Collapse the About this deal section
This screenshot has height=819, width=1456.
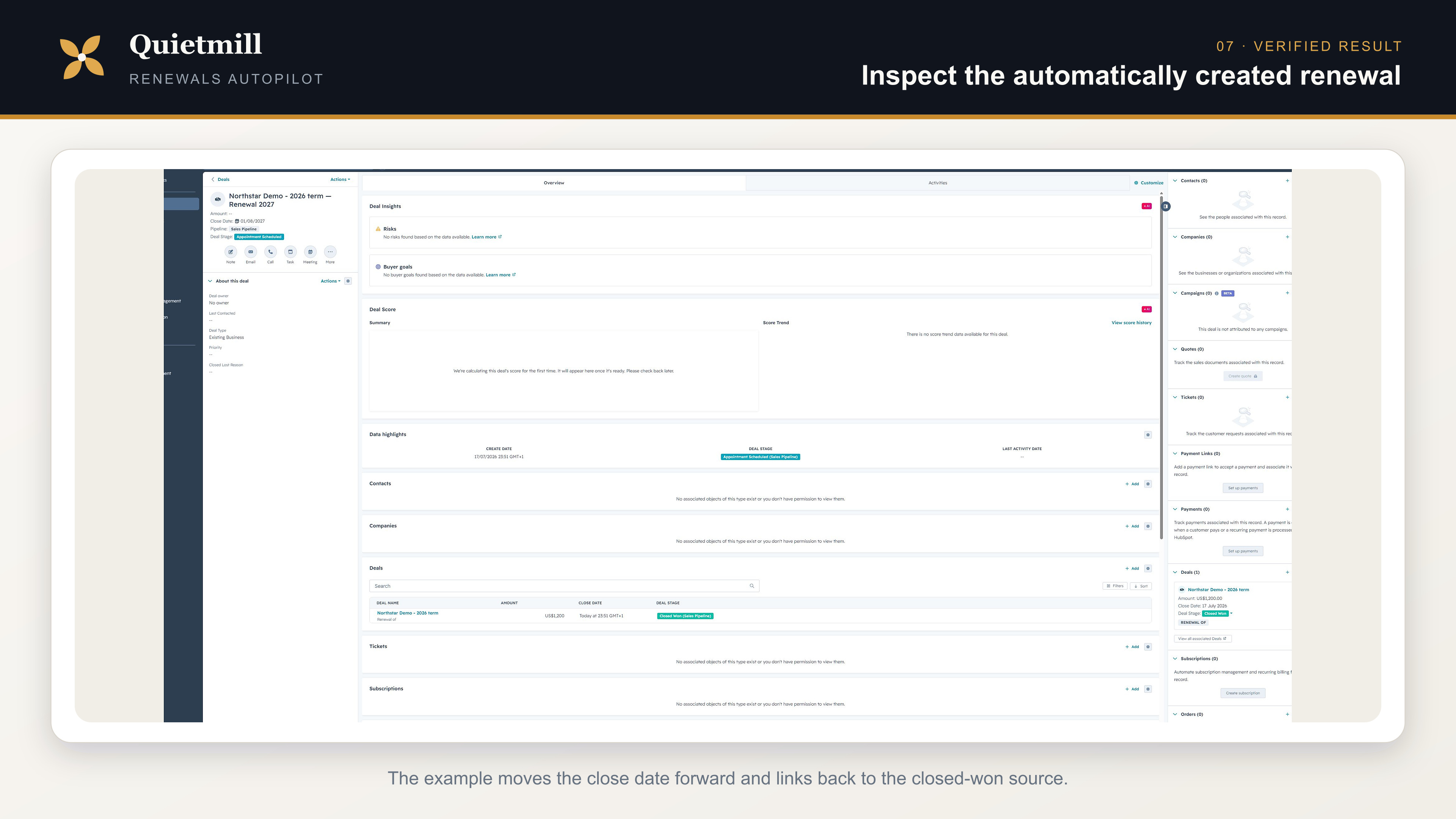tap(210, 281)
